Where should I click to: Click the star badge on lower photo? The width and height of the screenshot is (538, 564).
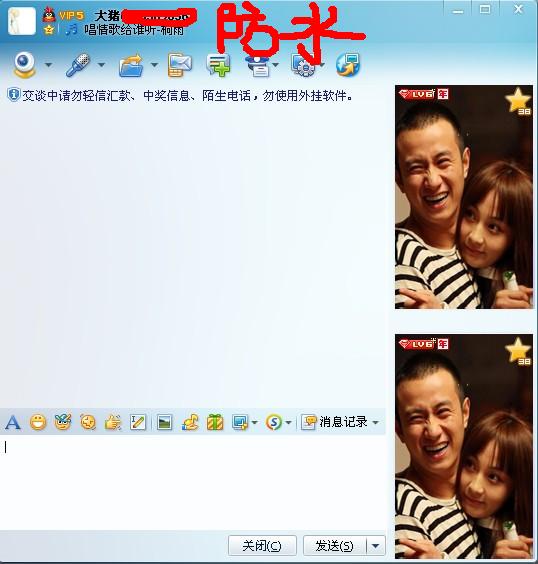518,351
